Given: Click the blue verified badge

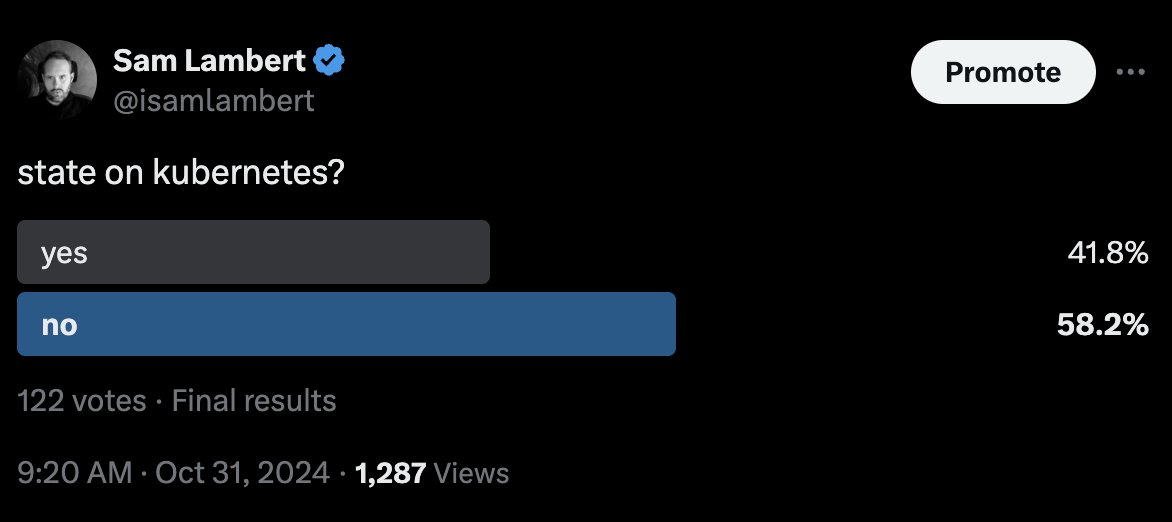Looking at the screenshot, I should click(330, 61).
